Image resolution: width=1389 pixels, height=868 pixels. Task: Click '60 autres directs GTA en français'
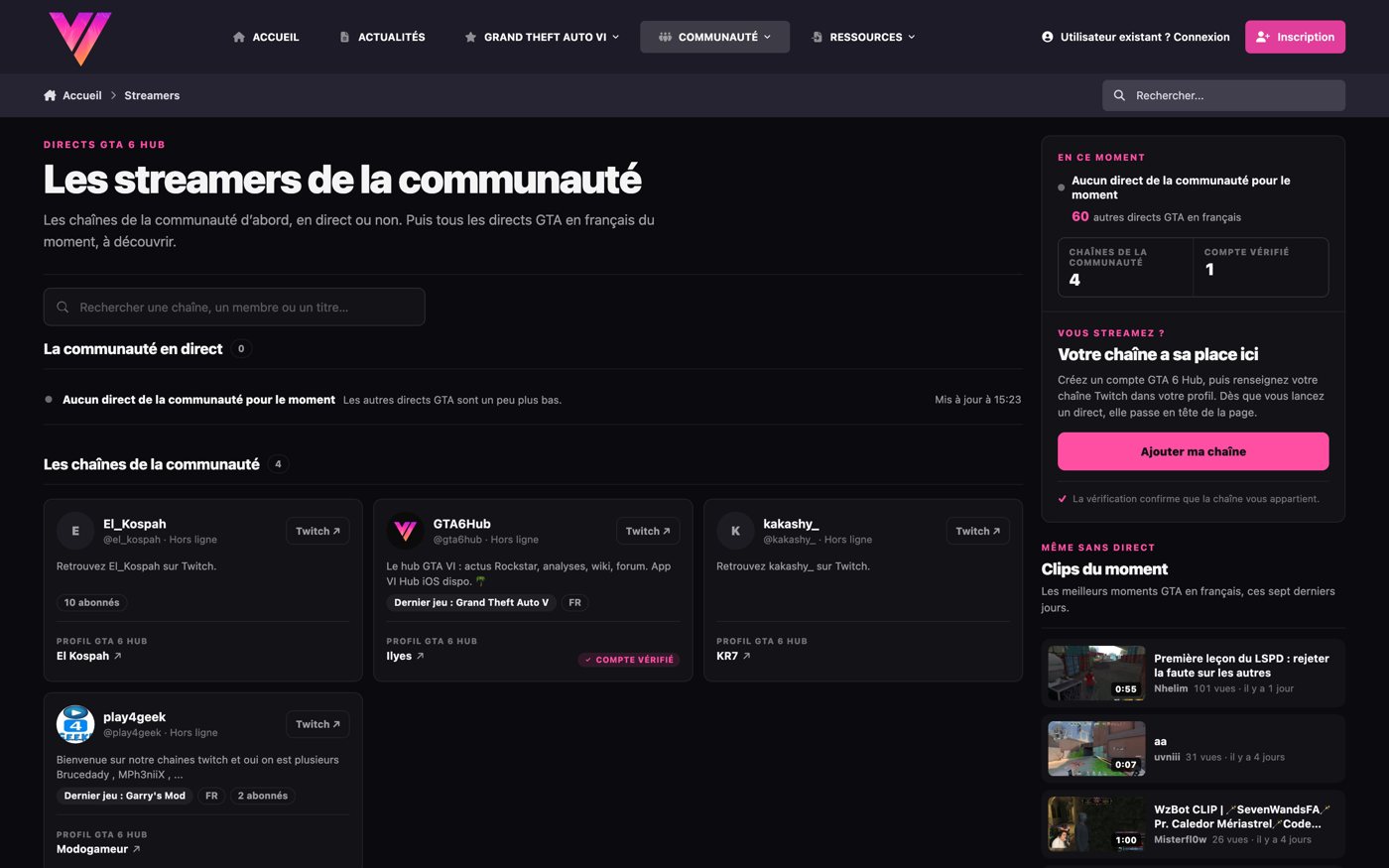point(1156,216)
